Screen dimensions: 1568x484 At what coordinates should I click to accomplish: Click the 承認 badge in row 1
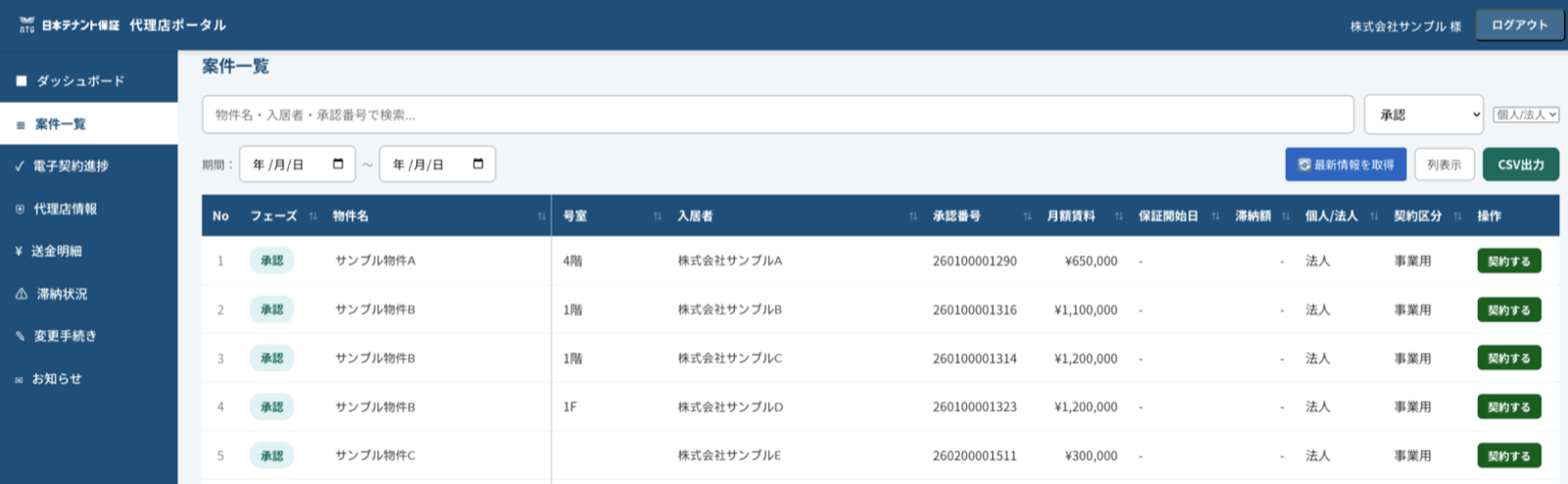click(271, 261)
